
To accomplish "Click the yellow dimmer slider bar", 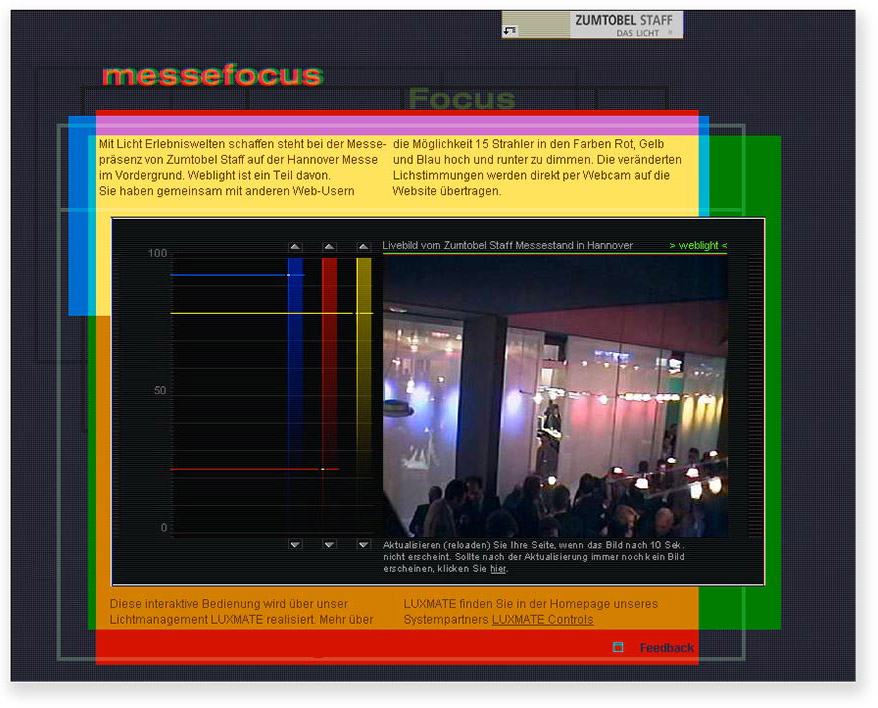I will tap(363, 400).
